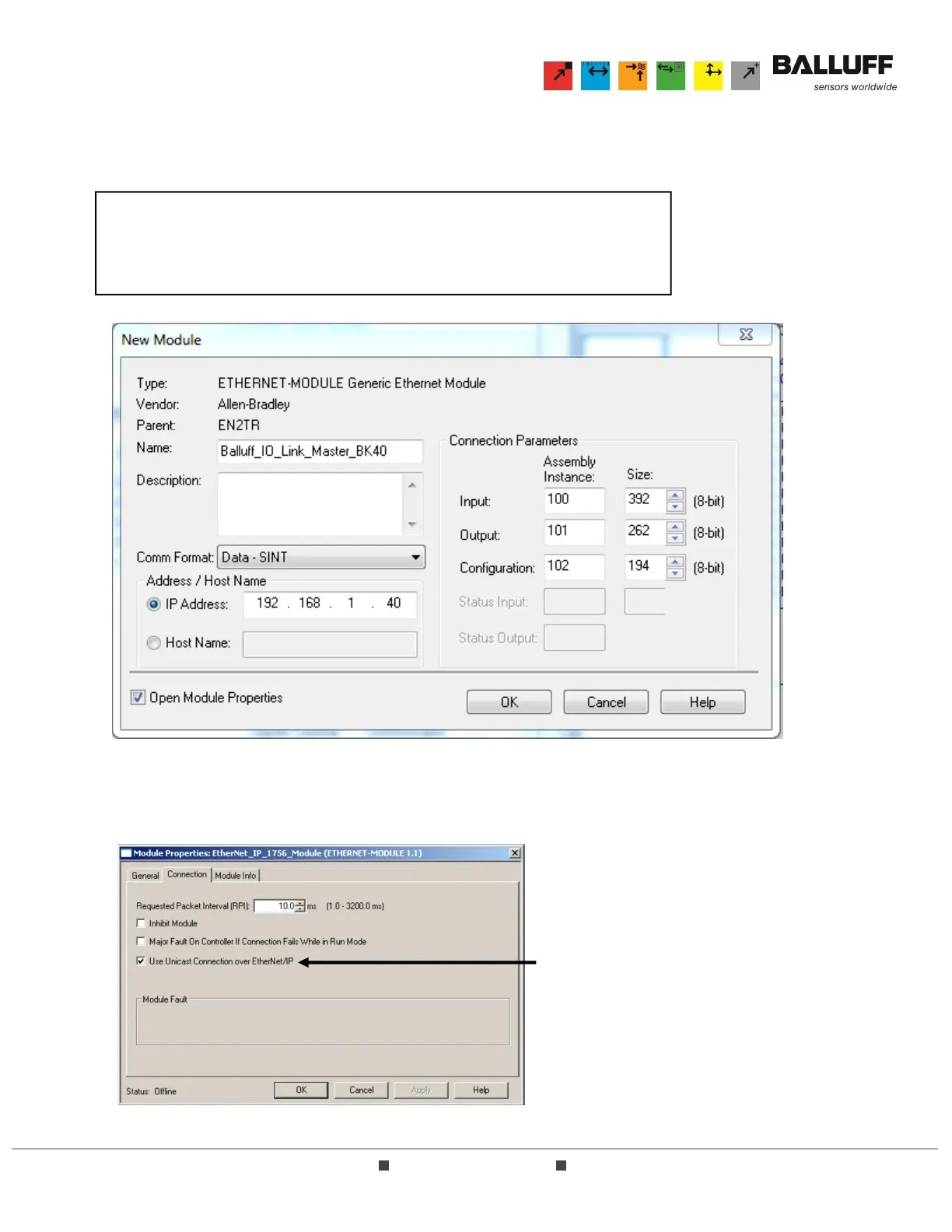This screenshot has height=1232, width=952.
Task: Click the Configuration size field 194
Action: point(645,566)
